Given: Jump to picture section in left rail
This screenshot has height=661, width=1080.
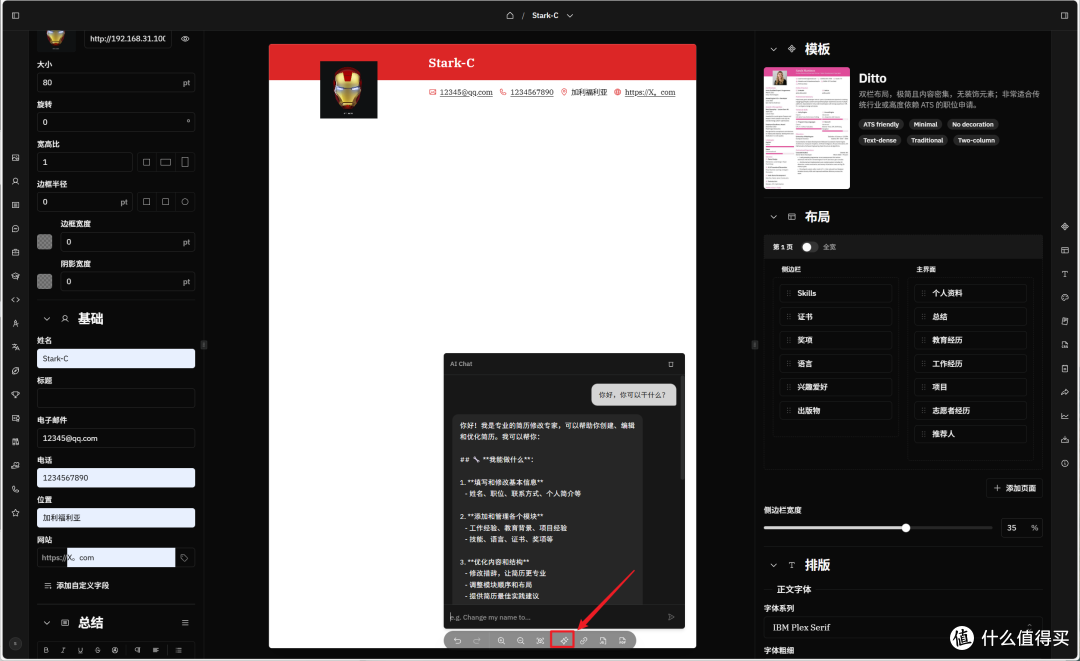Looking at the screenshot, I should [16, 158].
